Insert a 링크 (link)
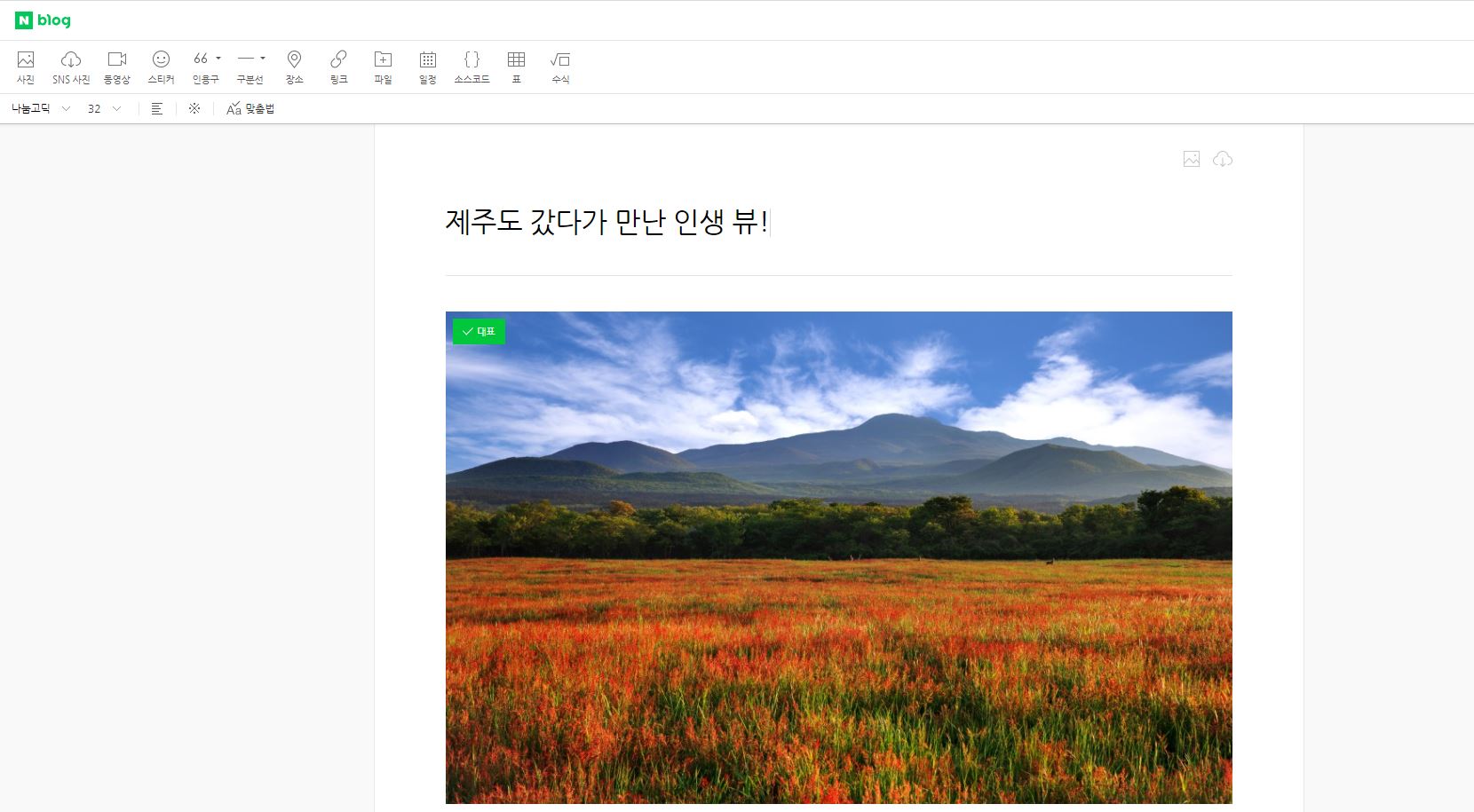The image size is (1474, 812). coord(338,67)
